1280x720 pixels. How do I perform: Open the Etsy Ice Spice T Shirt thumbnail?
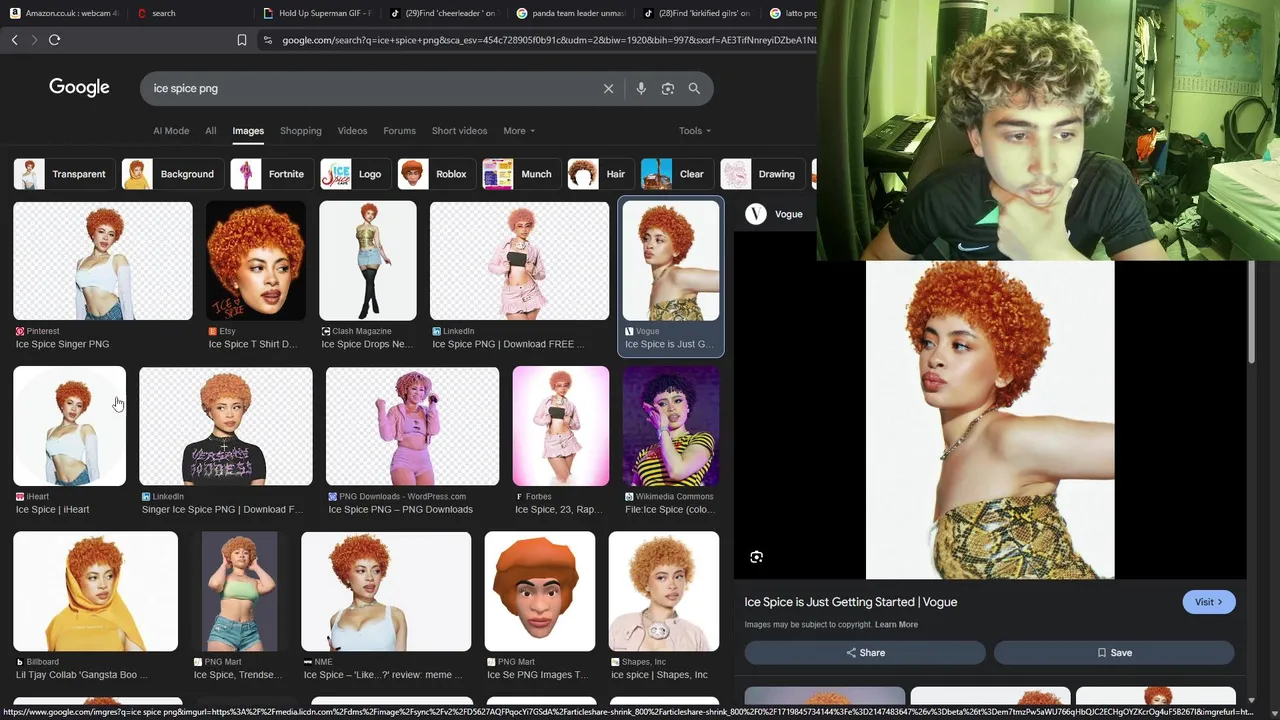[x=256, y=261]
